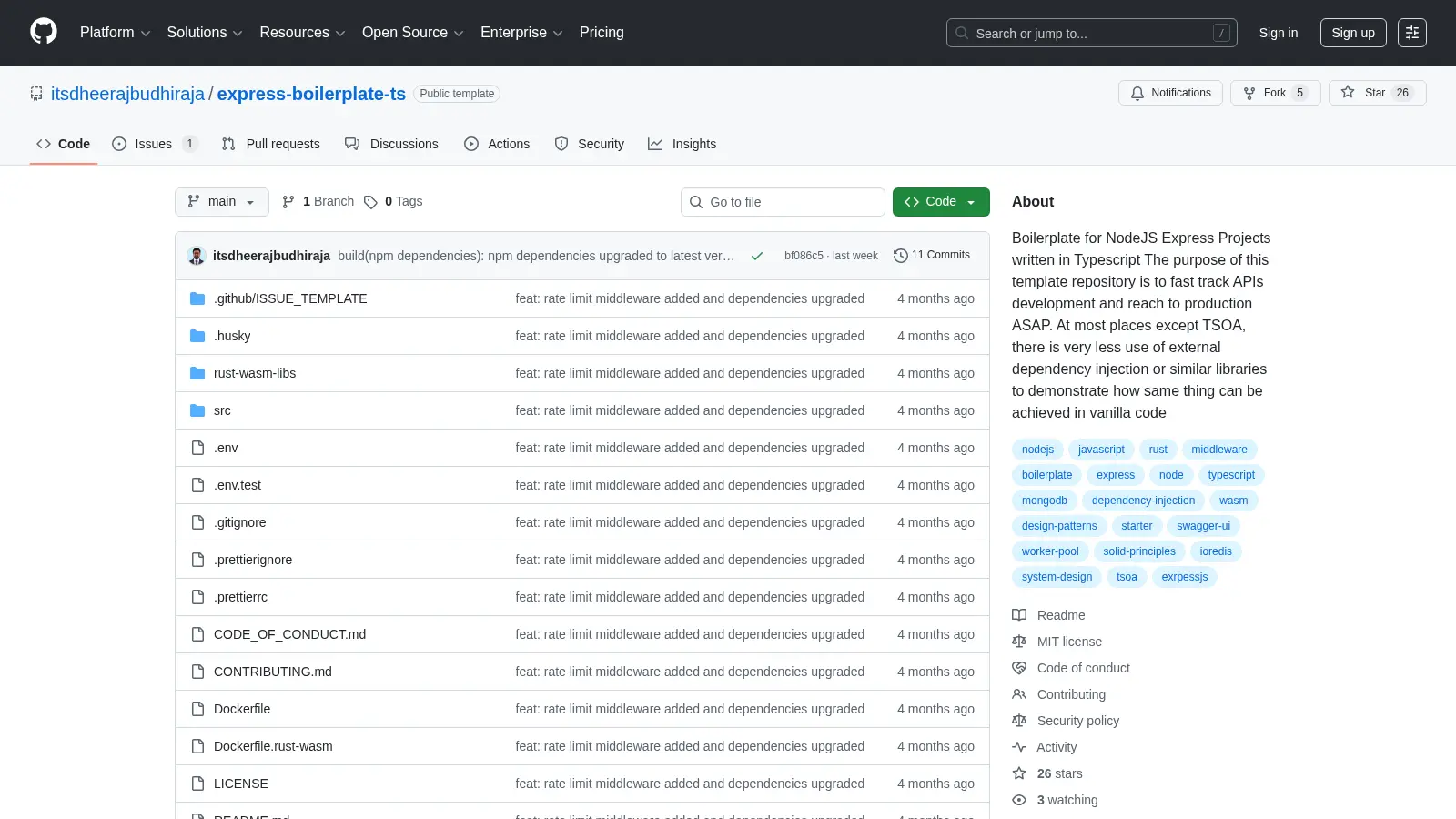Switch to the Security tab

coord(590,144)
